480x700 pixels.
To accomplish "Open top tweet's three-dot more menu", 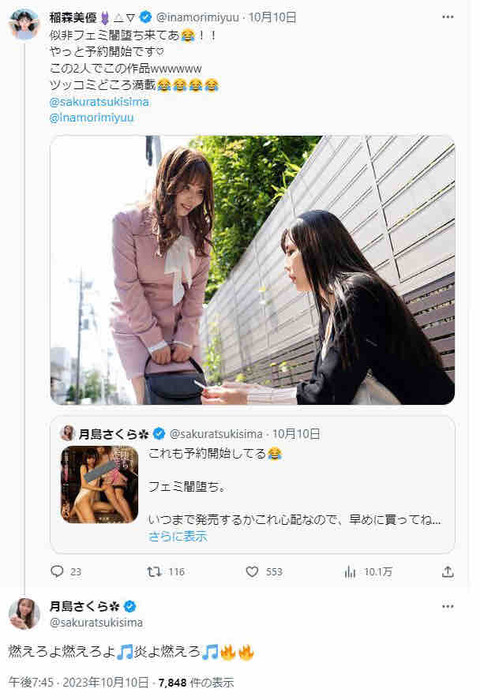I will click(x=447, y=17).
